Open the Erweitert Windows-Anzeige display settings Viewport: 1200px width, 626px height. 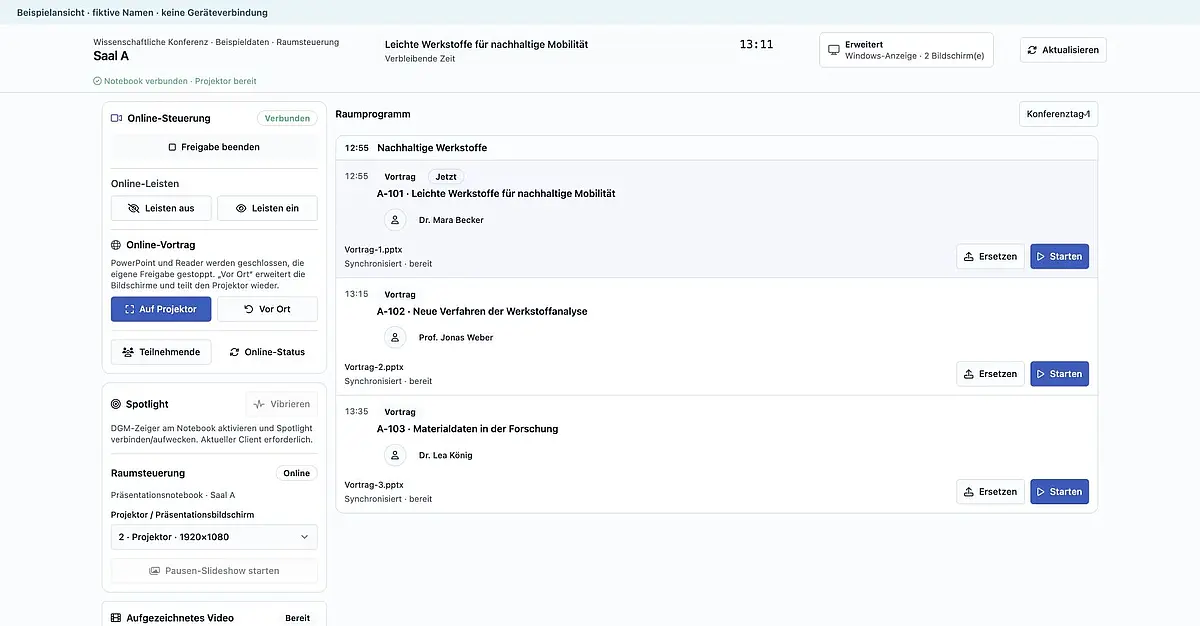[x=906, y=50]
